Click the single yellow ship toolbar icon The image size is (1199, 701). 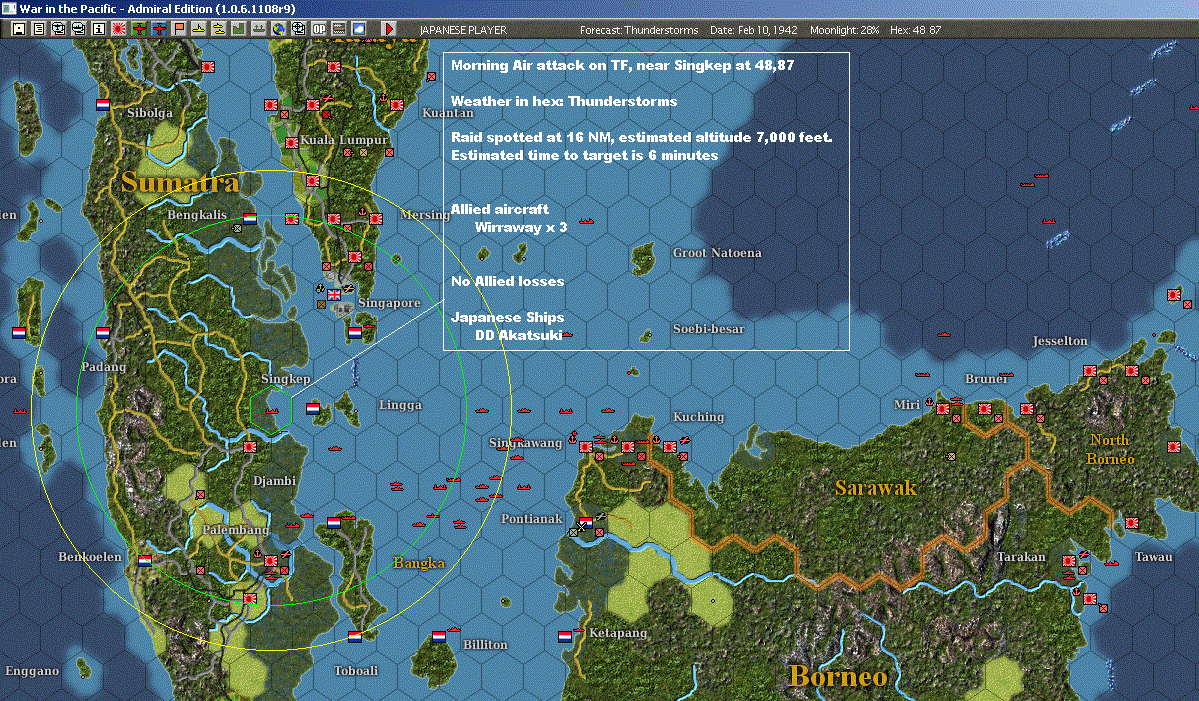click(199, 29)
